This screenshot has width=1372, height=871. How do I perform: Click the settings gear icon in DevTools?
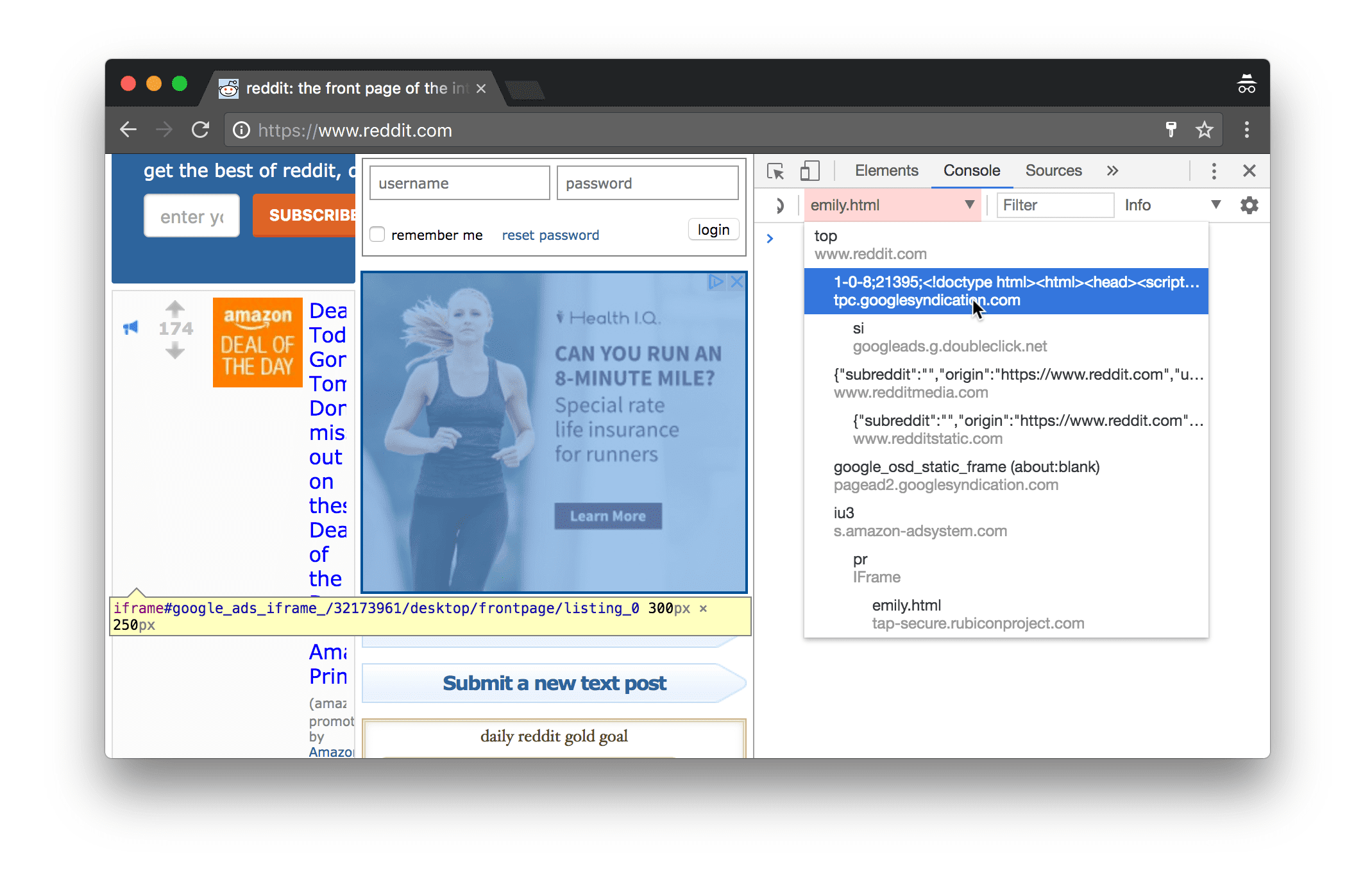1249,206
